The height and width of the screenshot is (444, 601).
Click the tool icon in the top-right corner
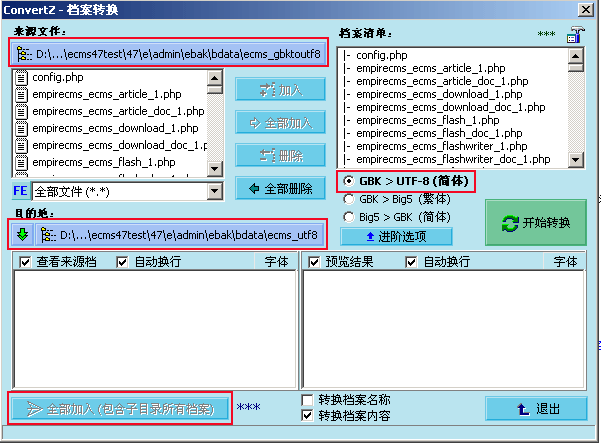coord(574,33)
